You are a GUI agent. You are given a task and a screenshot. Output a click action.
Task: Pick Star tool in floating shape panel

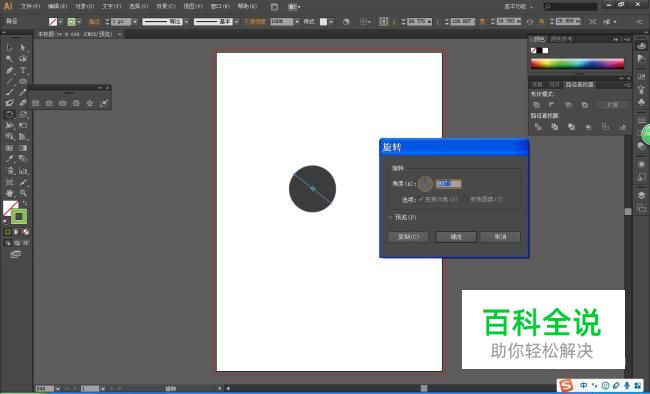[90, 103]
